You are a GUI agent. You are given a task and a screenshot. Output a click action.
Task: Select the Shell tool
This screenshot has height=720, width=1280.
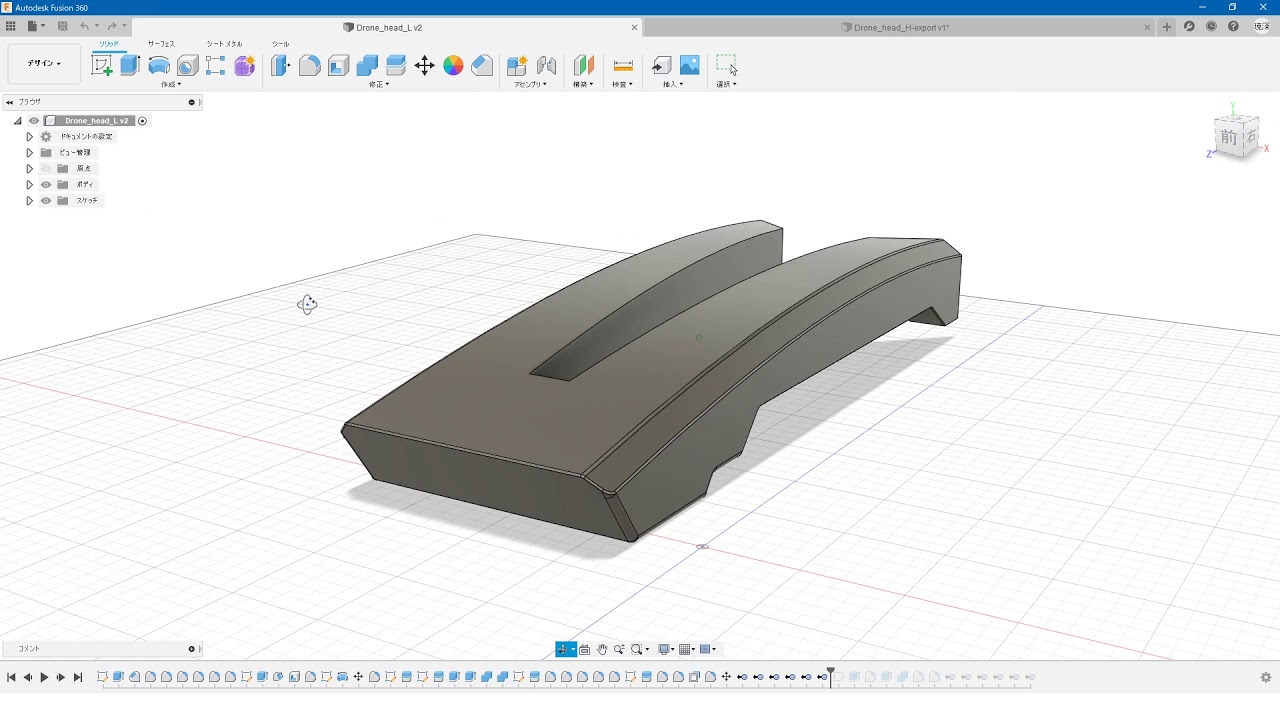tap(339, 66)
